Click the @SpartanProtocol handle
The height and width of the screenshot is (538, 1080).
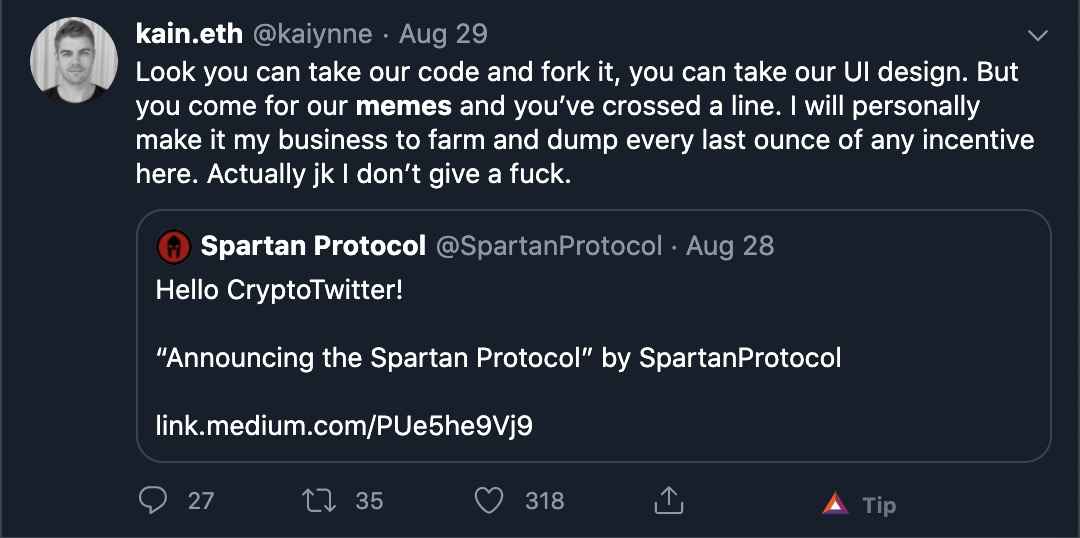click(x=548, y=246)
